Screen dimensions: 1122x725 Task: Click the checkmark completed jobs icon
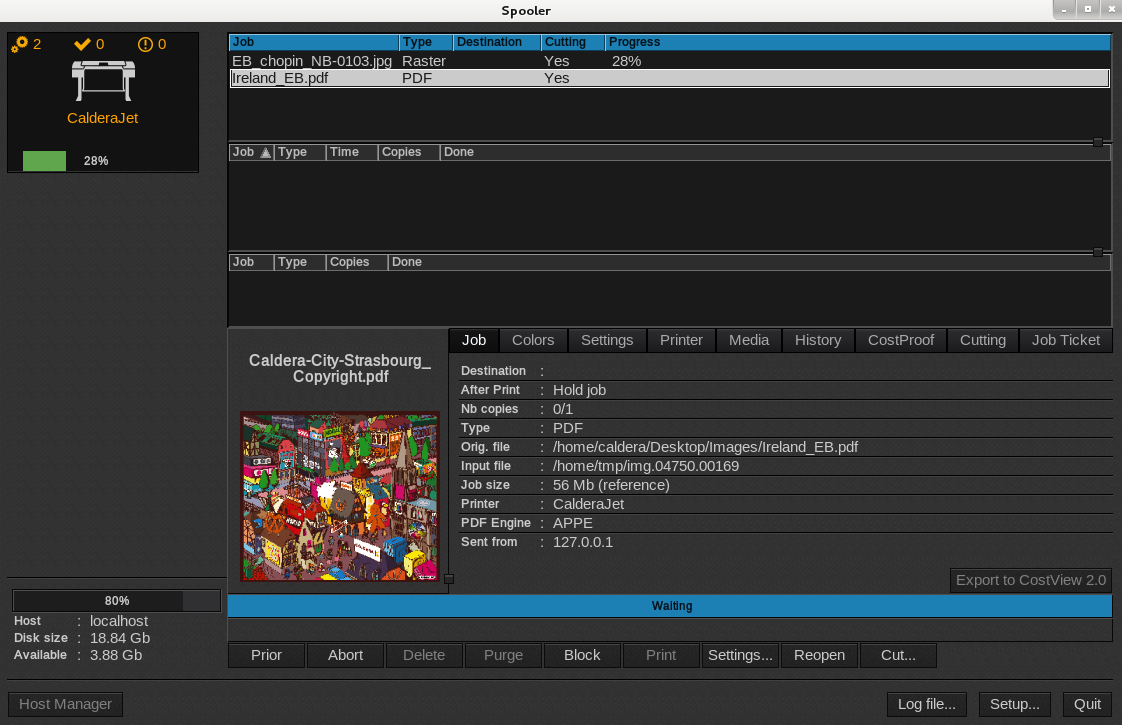(x=83, y=44)
